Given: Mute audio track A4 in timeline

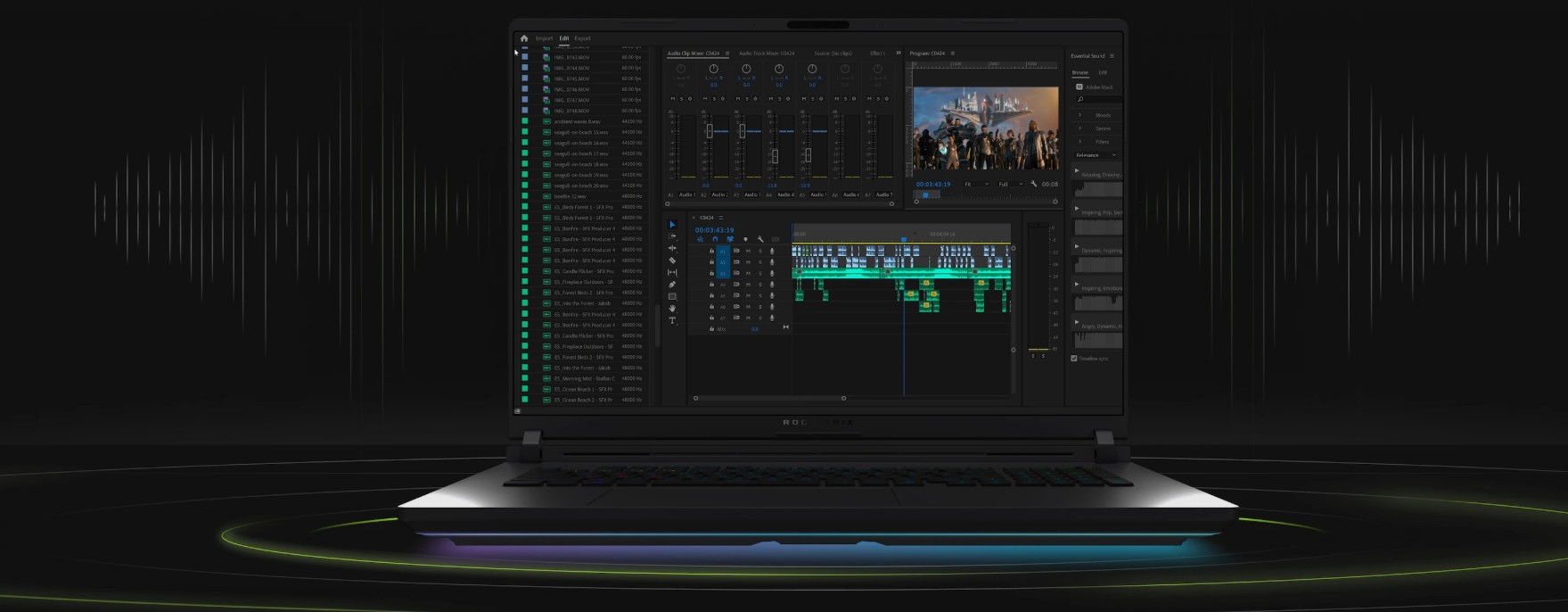Looking at the screenshot, I should coord(748,285).
